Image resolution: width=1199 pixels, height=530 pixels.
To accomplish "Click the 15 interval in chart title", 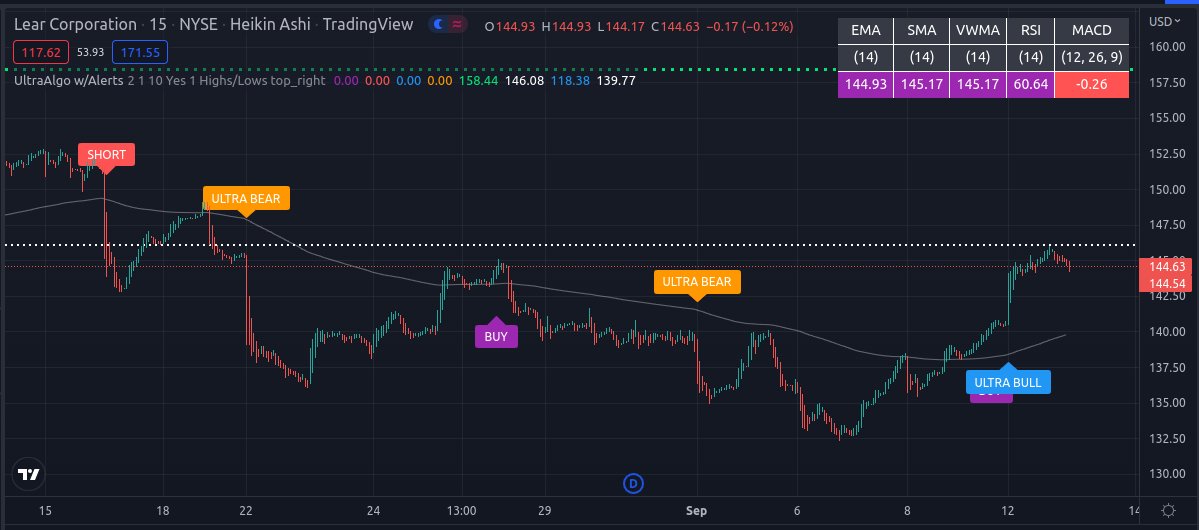I will click(x=158, y=24).
